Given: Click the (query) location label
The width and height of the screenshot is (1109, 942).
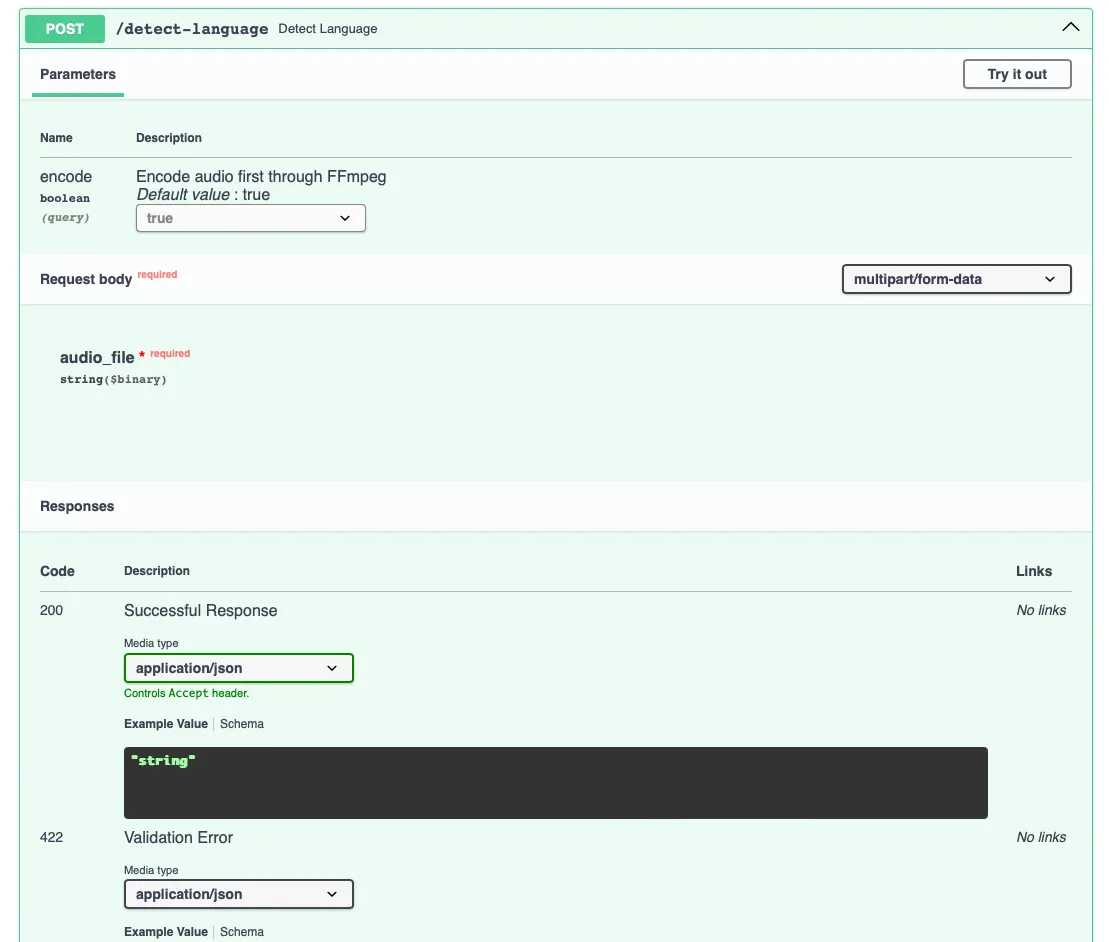Looking at the screenshot, I should pyautogui.click(x=65, y=217).
